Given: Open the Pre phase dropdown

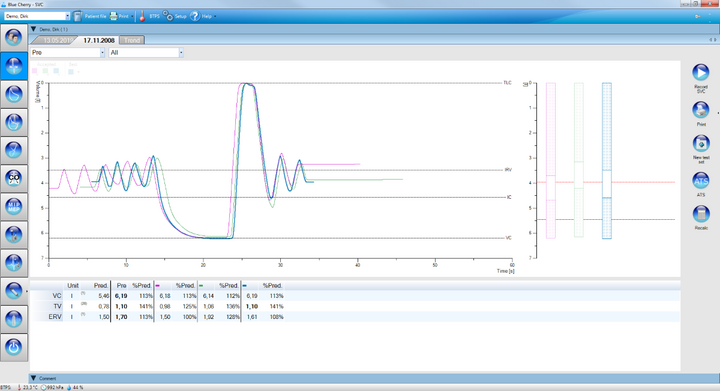Looking at the screenshot, I should coord(68,53).
